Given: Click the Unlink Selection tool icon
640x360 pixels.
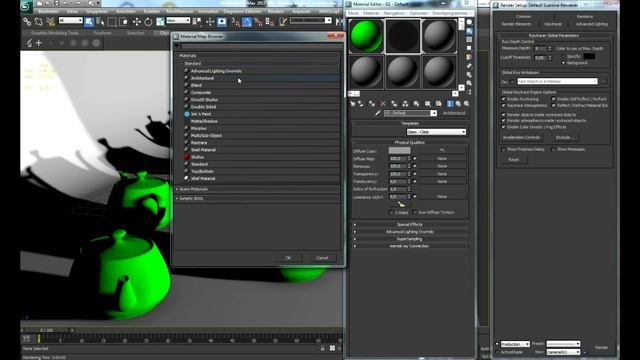Looking at the screenshot, I should point(38,21).
